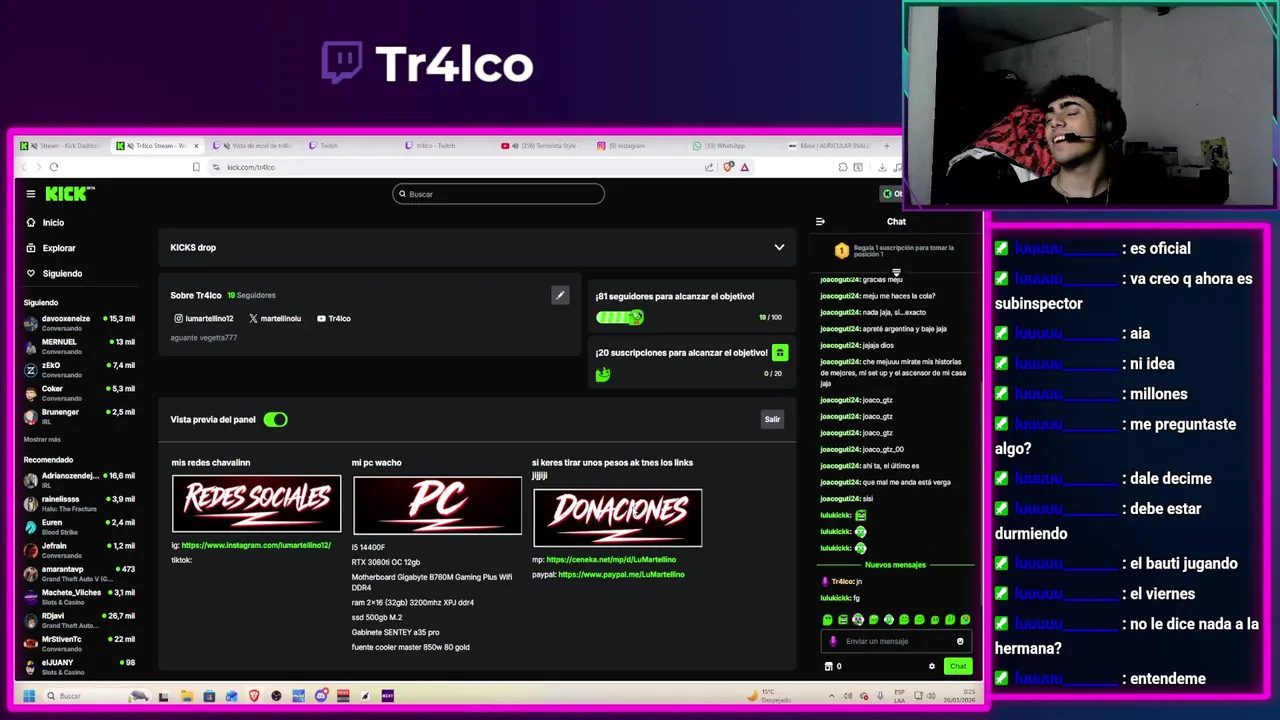Viewport: 1280px width, 720px height.
Task: Open zEkO channel in the sidebar
Action: pyautogui.click(x=80, y=369)
